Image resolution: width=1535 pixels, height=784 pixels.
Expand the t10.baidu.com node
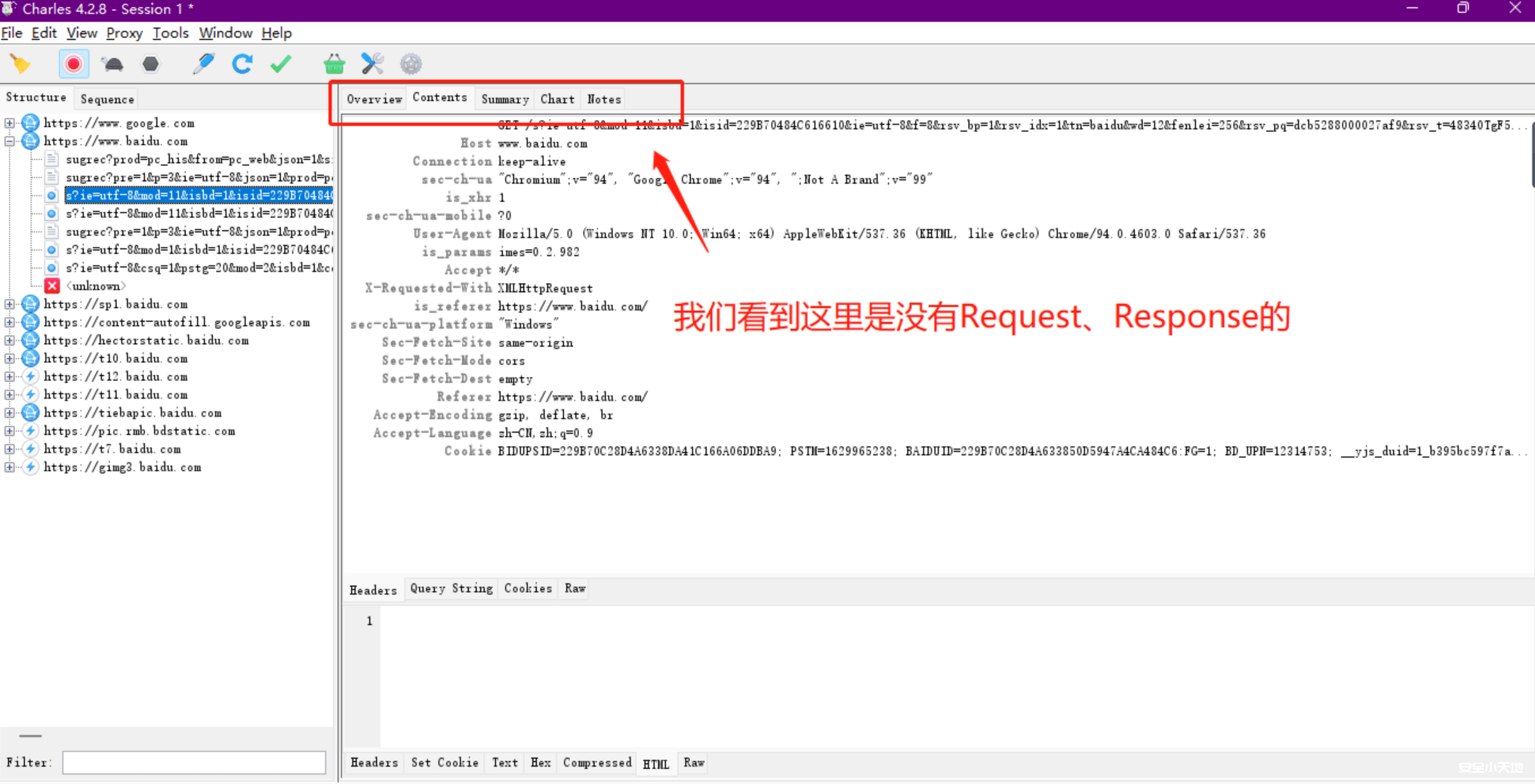9,358
